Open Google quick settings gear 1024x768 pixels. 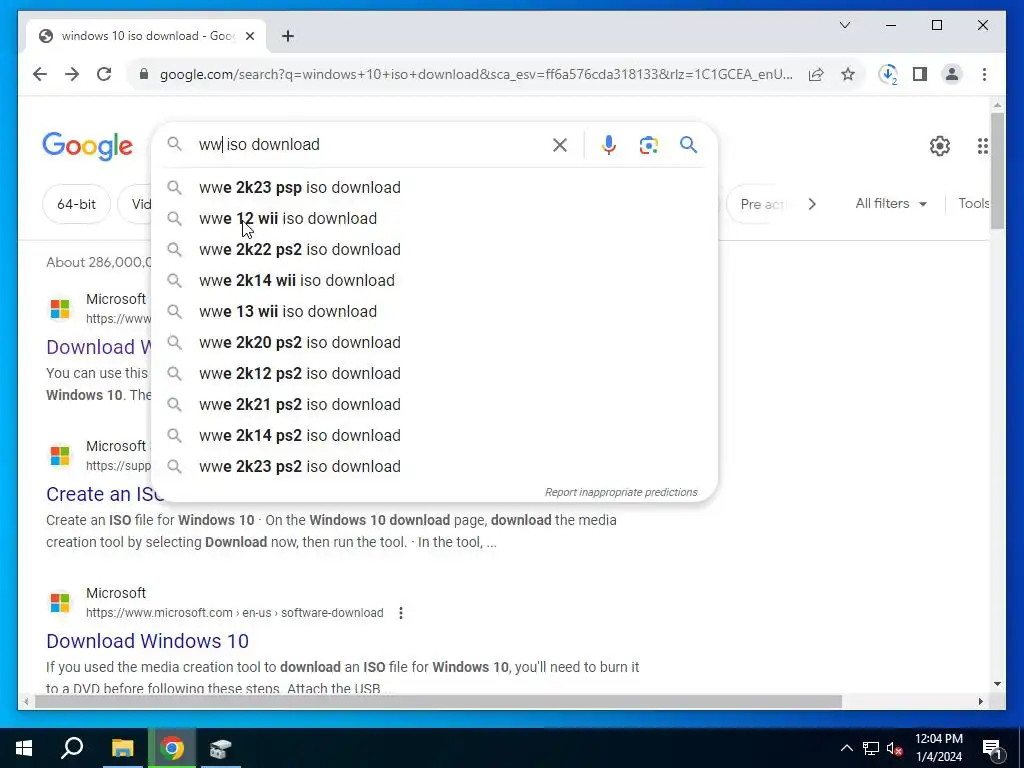[x=939, y=146]
